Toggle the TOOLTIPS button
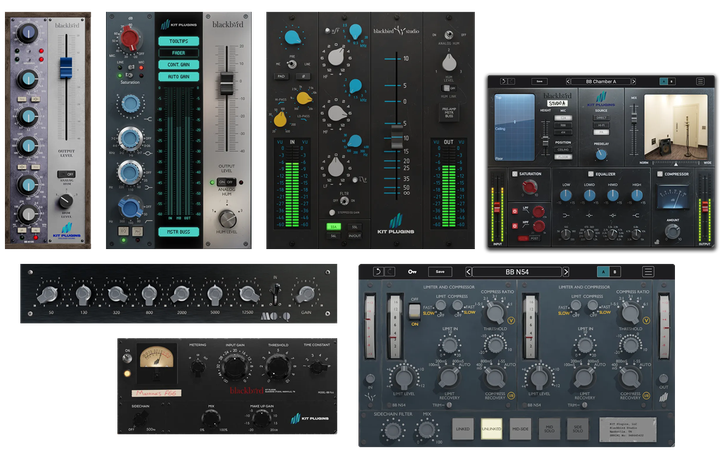 179,41
